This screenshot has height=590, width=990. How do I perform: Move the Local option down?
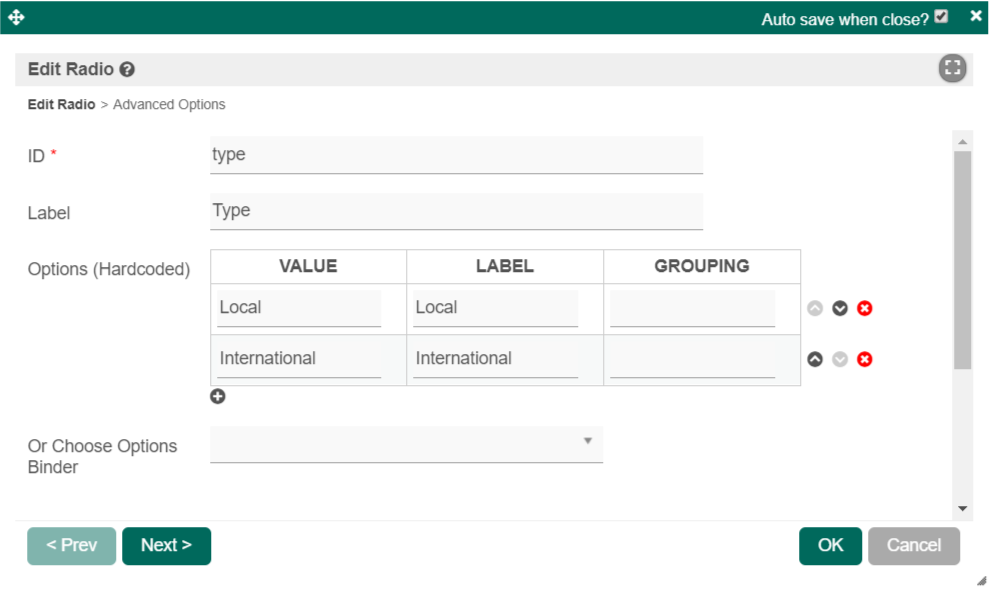(x=840, y=308)
